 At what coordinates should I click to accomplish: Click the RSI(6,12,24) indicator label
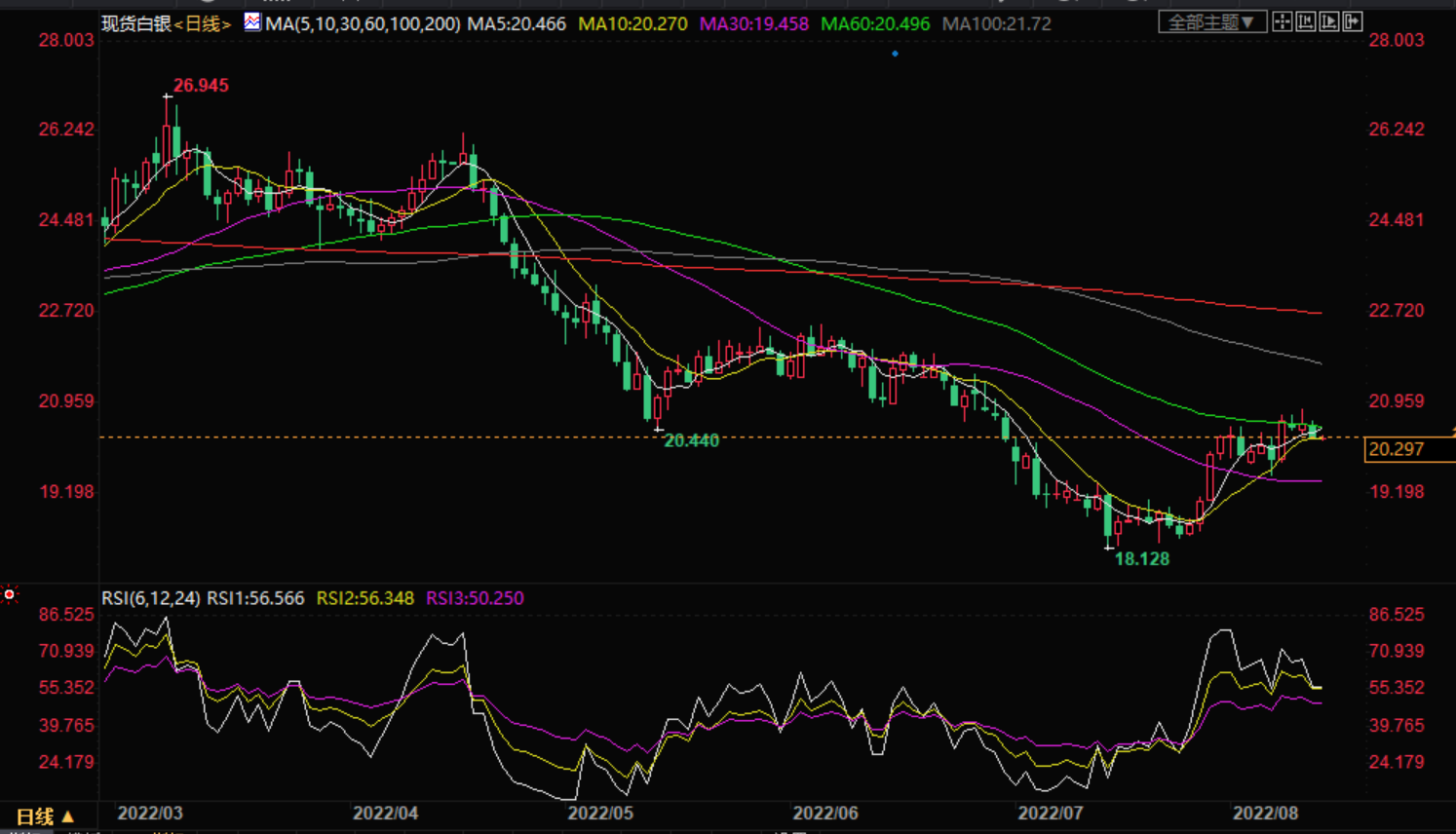[151, 598]
